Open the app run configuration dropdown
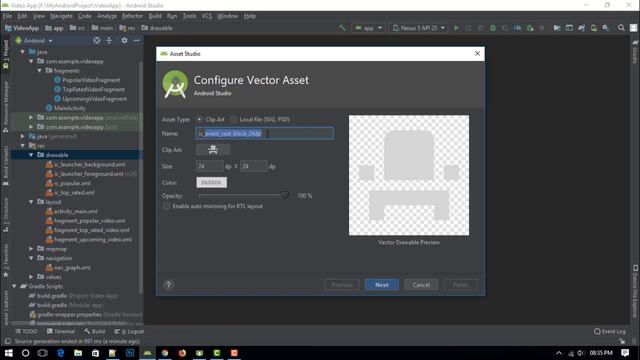Screen dimensions: 640x360 pyautogui.click(x=368, y=28)
